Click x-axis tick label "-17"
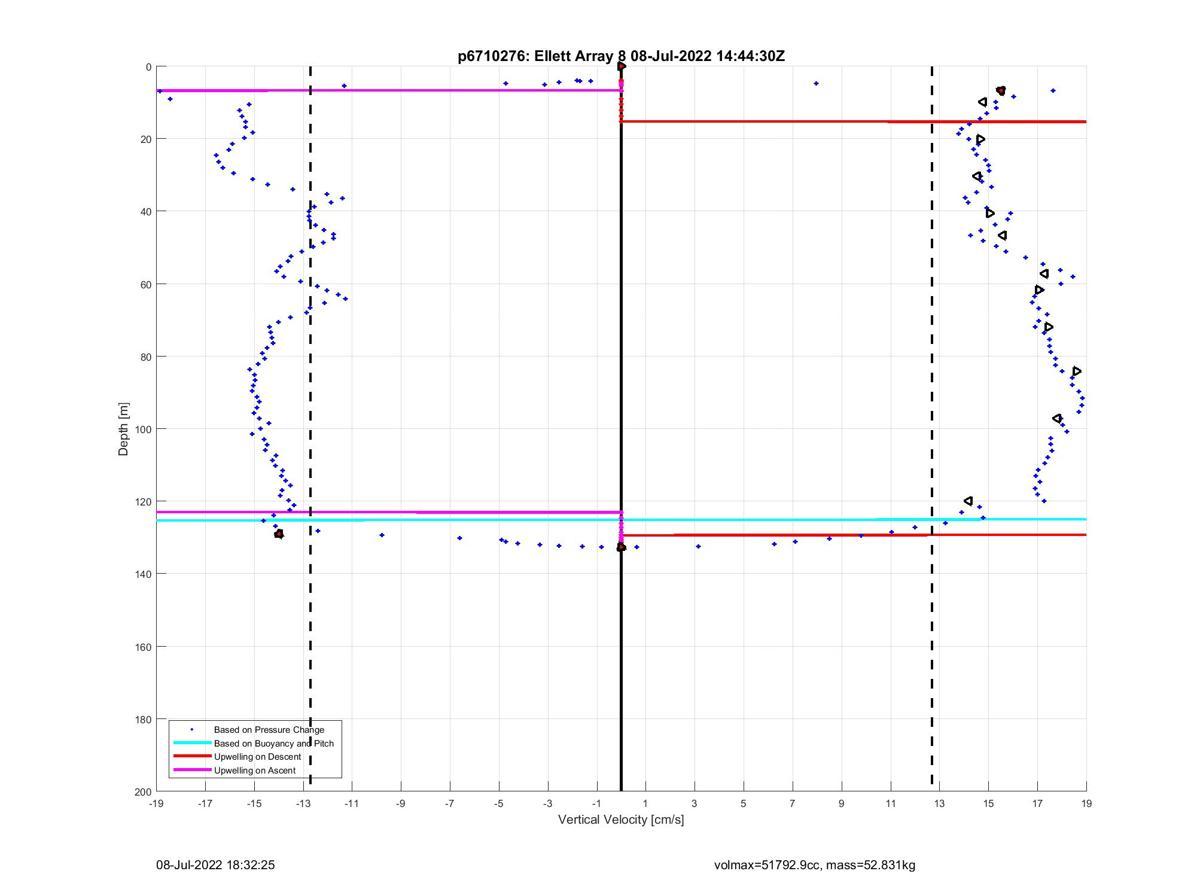Viewport: 1200px width, 889px height. tap(205, 803)
